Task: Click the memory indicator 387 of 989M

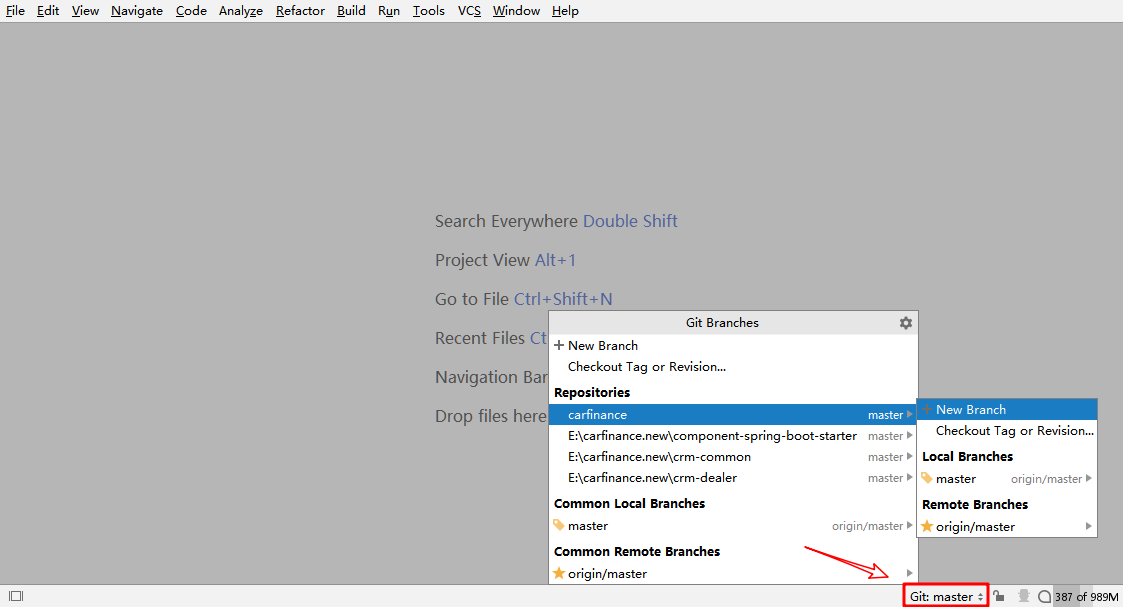Action: pyautogui.click(x=1086, y=597)
